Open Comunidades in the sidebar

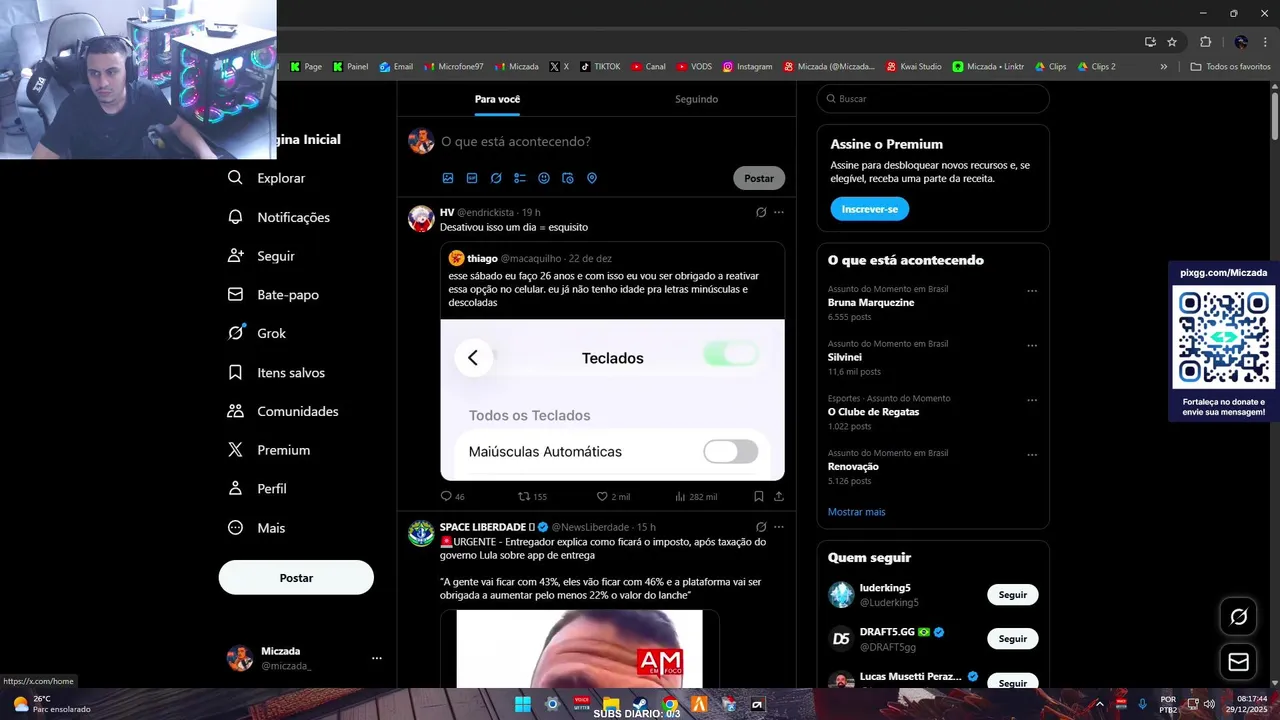pos(283,411)
